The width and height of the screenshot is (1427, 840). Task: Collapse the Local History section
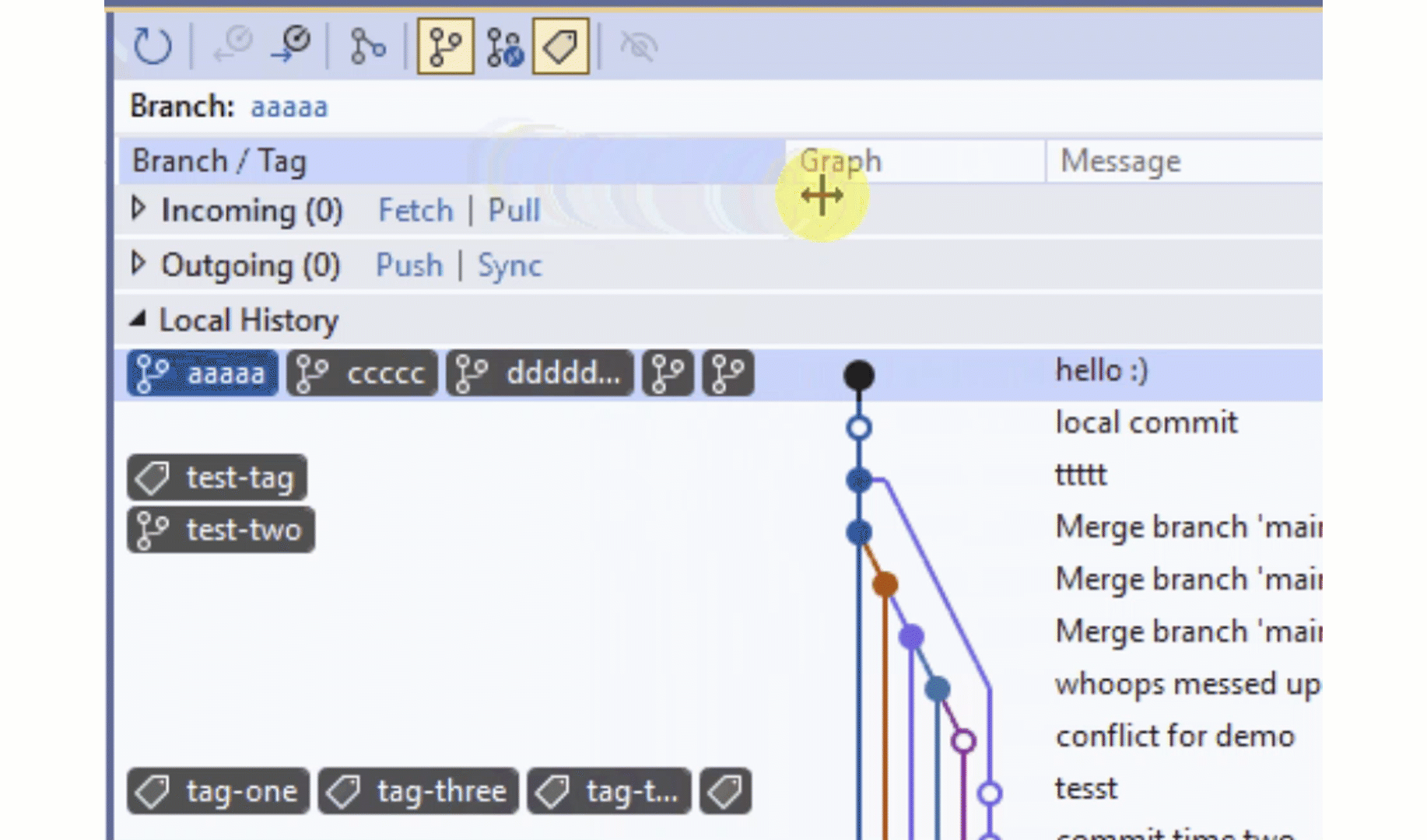point(138,319)
